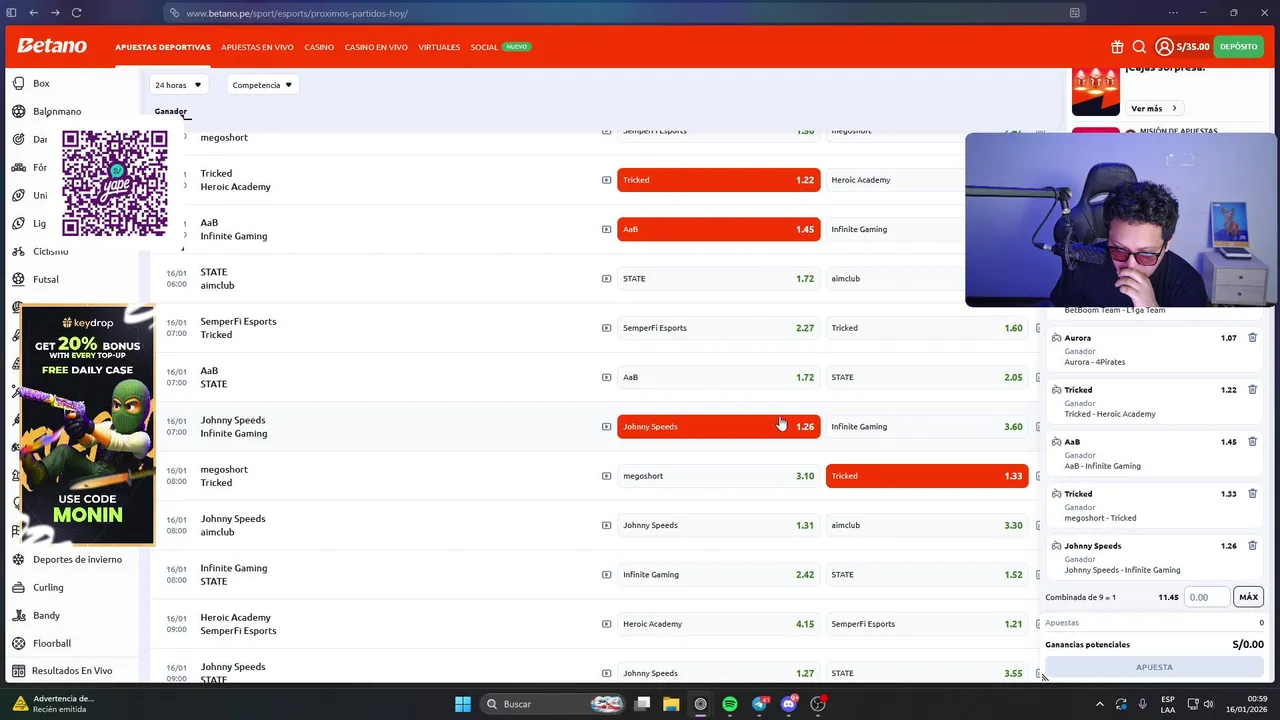Deselect Tricked 1.33 odds against megoshort
Viewport: 1280px width, 720px height.
coord(926,476)
